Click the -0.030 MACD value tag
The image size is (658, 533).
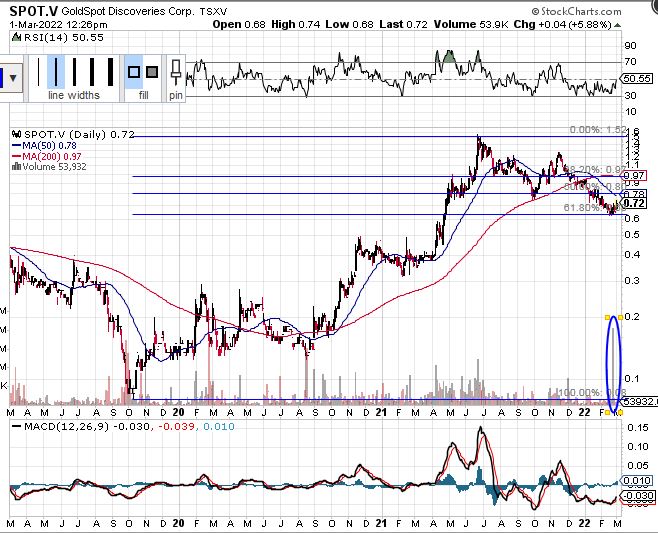(638, 496)
